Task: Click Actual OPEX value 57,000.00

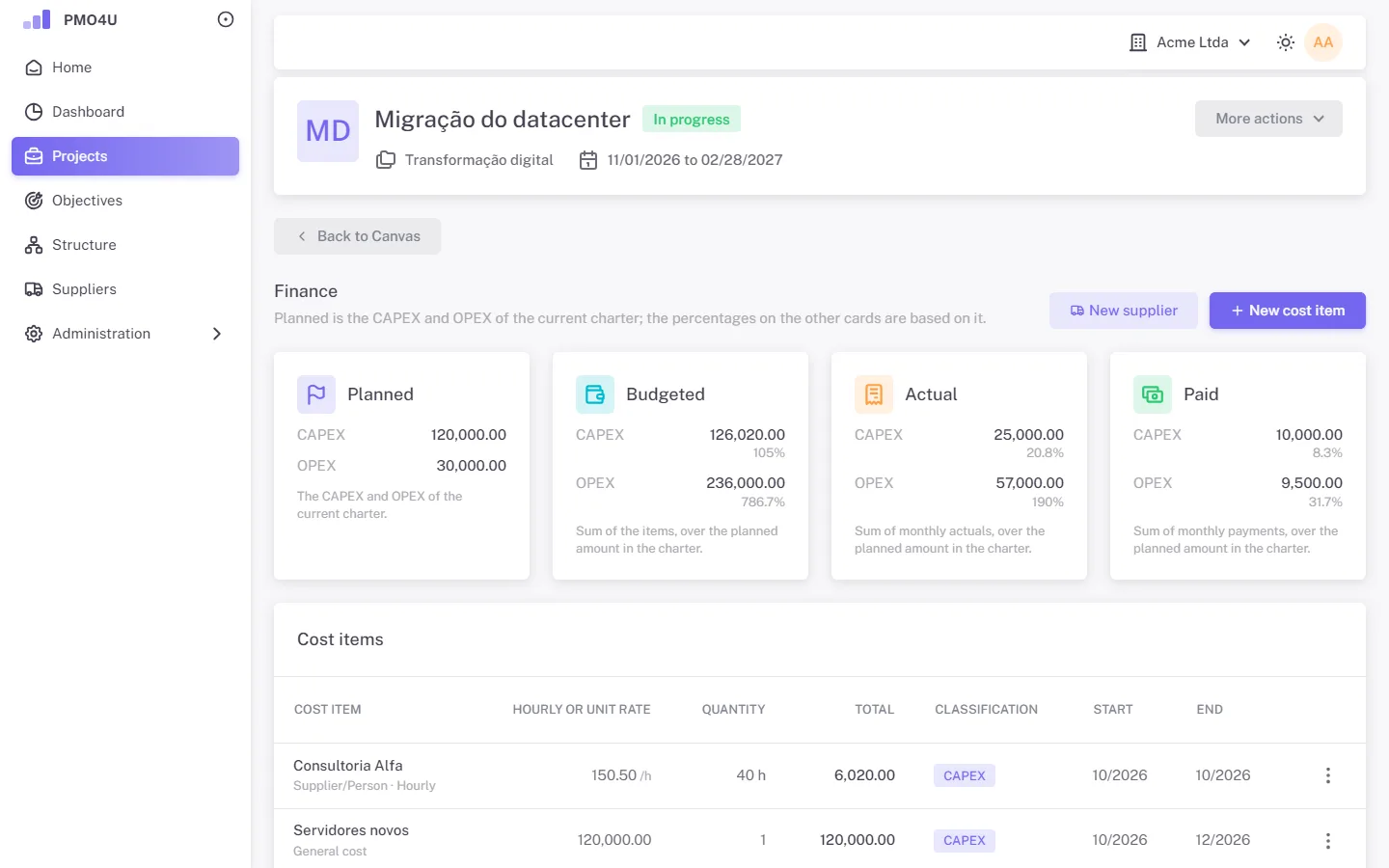Action: [1030, 483]
